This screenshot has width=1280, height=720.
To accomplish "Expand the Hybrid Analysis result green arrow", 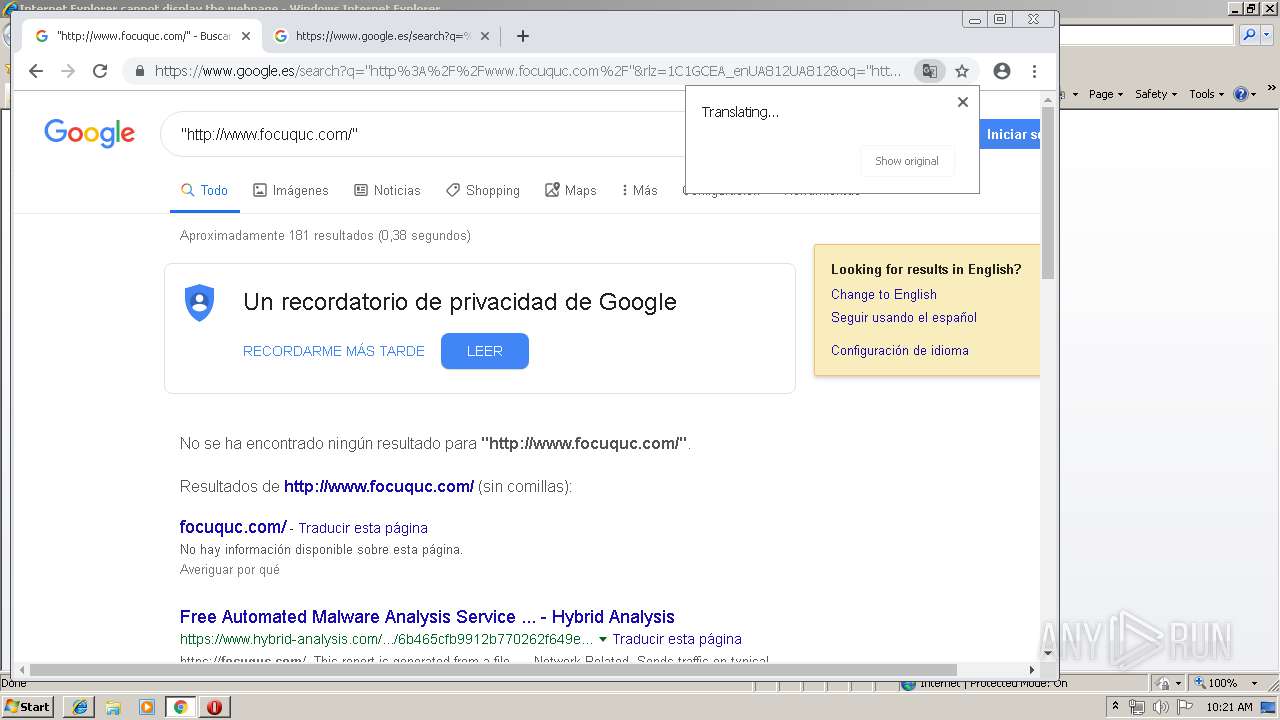I will pos(603,639).
